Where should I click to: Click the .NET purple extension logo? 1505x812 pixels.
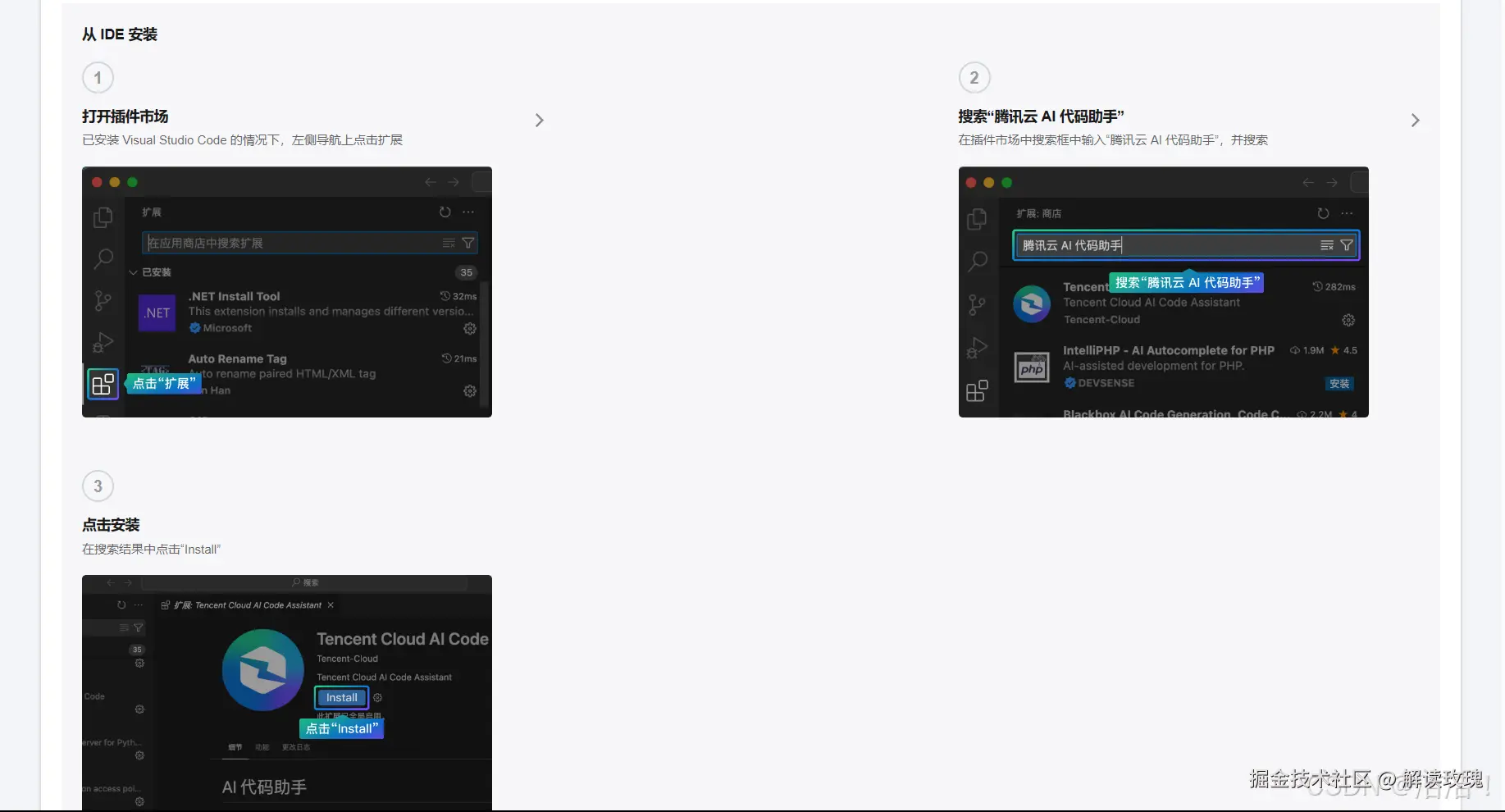coord(157,312)
